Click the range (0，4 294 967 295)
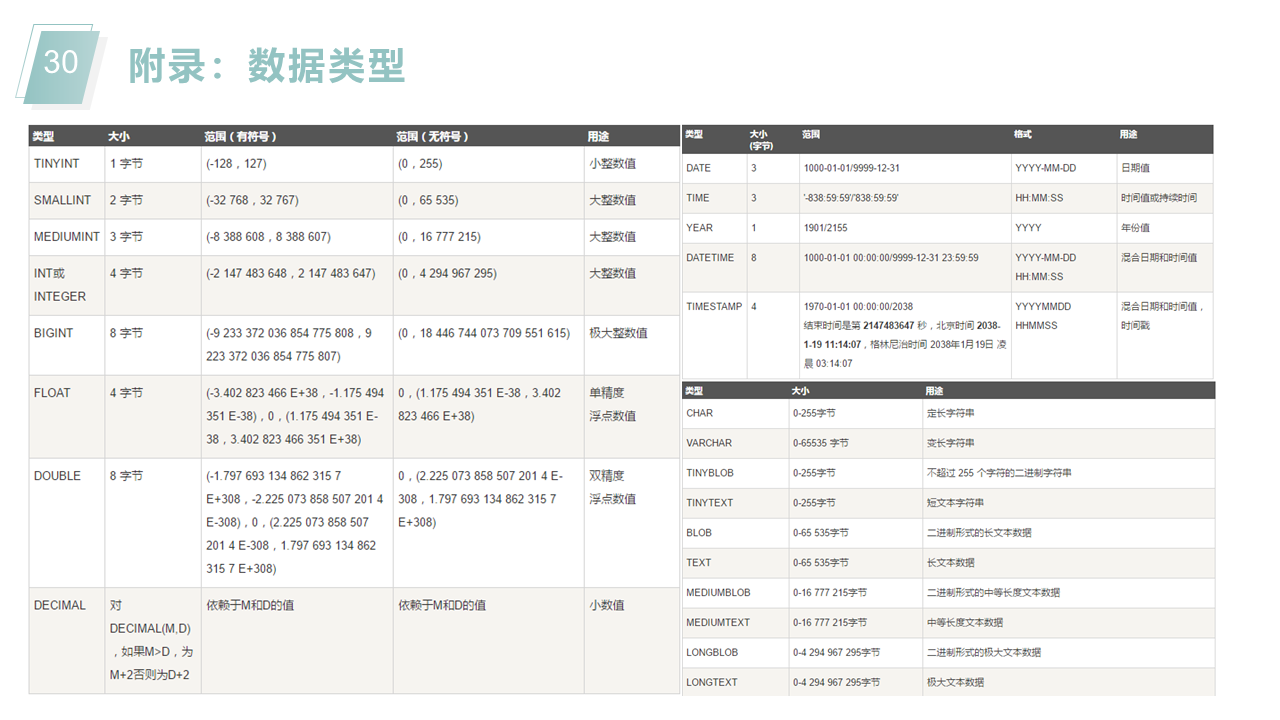The height and width of the screenshot is (720, 1280). 447,273
